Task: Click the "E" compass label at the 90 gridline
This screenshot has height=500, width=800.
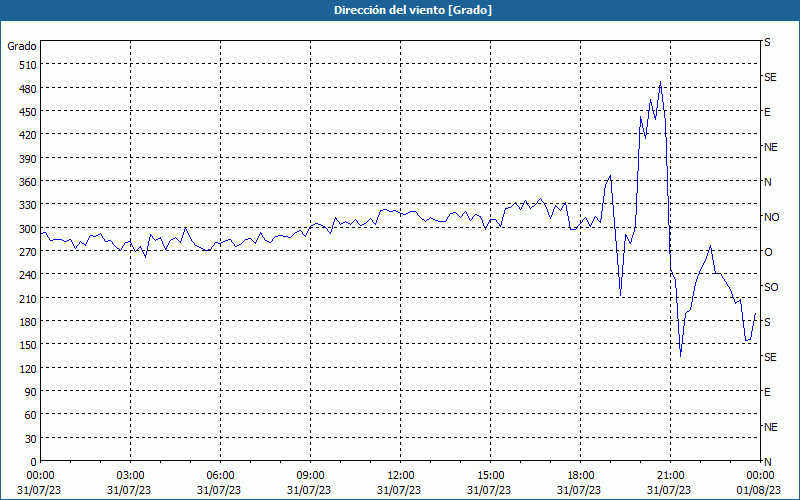Action: tap(767, 392)
